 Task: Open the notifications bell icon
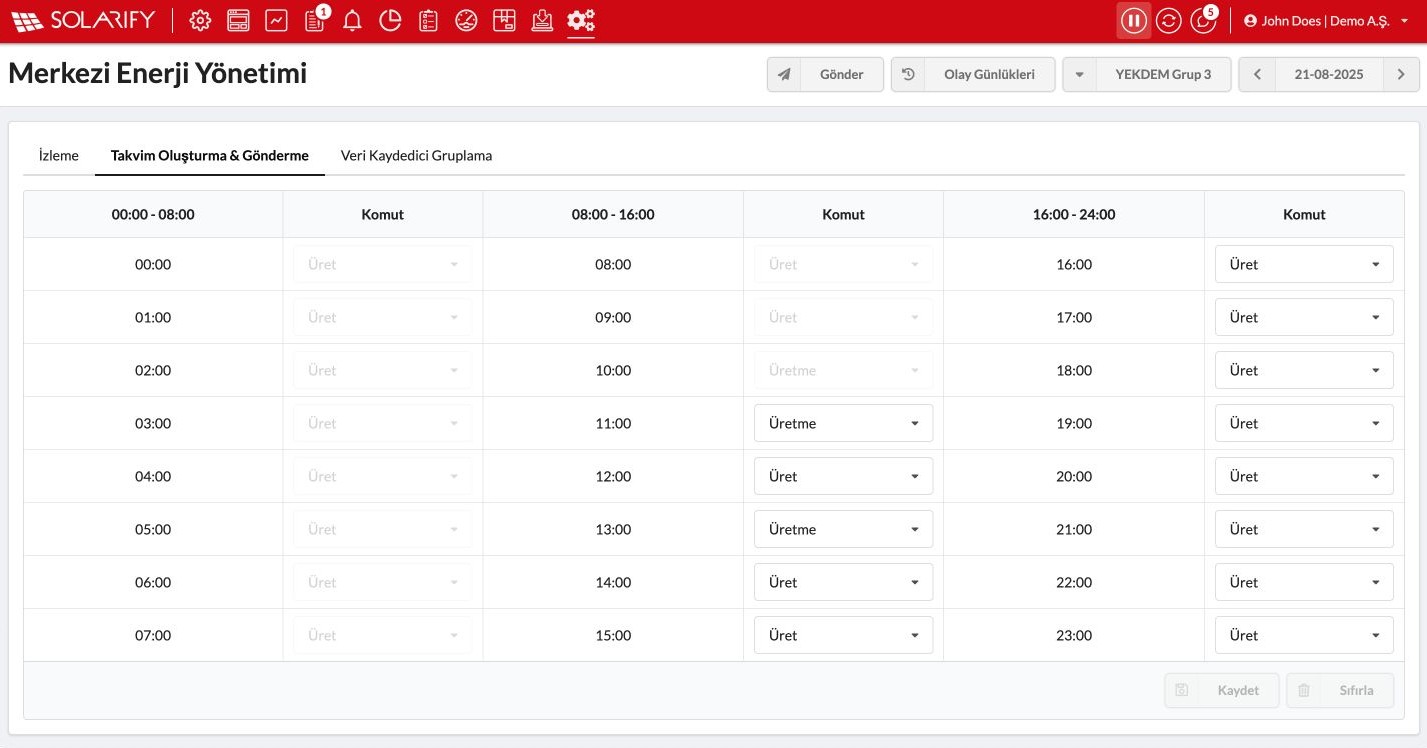(x=352, y=20)
